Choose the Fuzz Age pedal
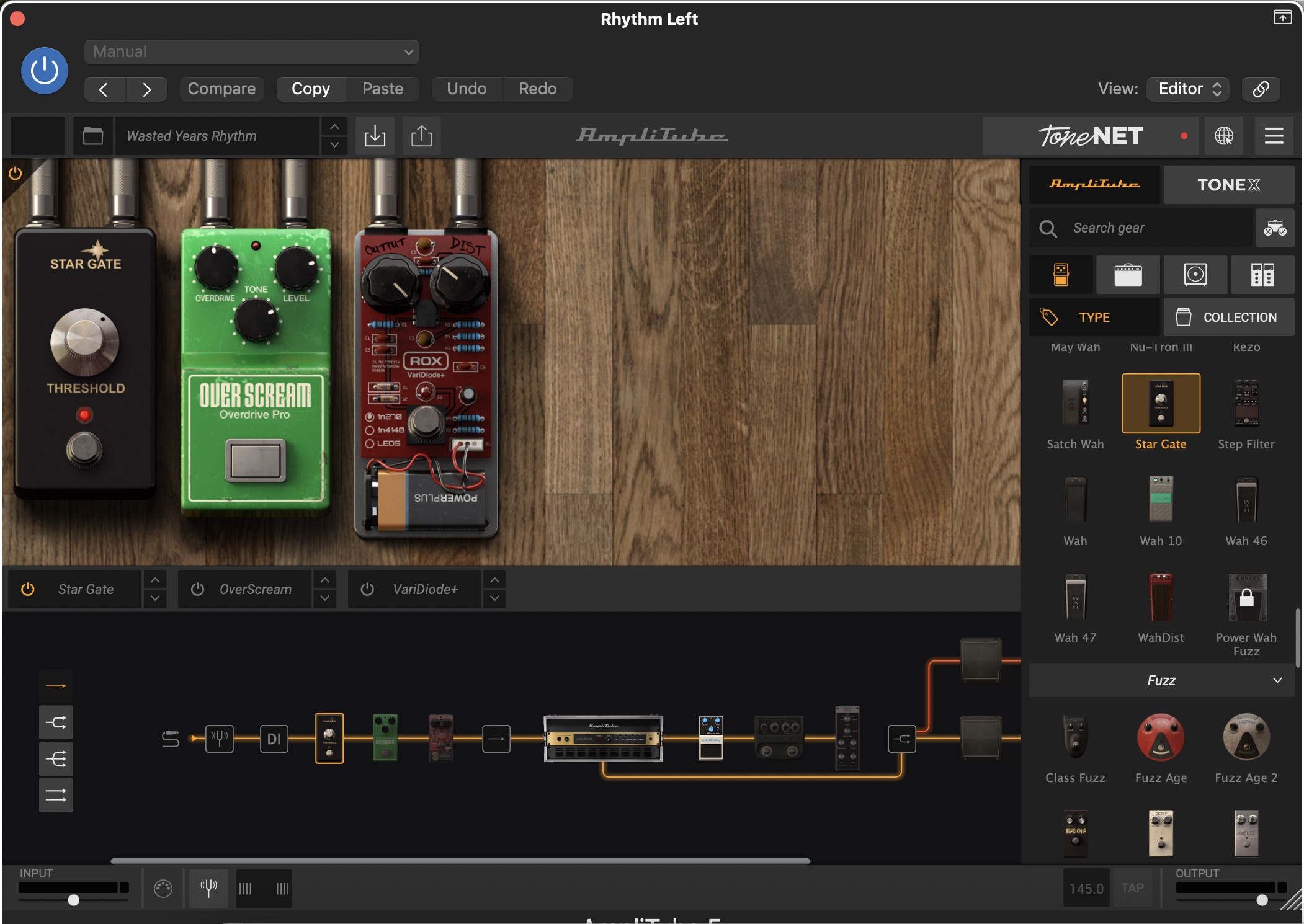Image resolution: width=1304 pixels, height=924 pixels. pos(1161,737)
